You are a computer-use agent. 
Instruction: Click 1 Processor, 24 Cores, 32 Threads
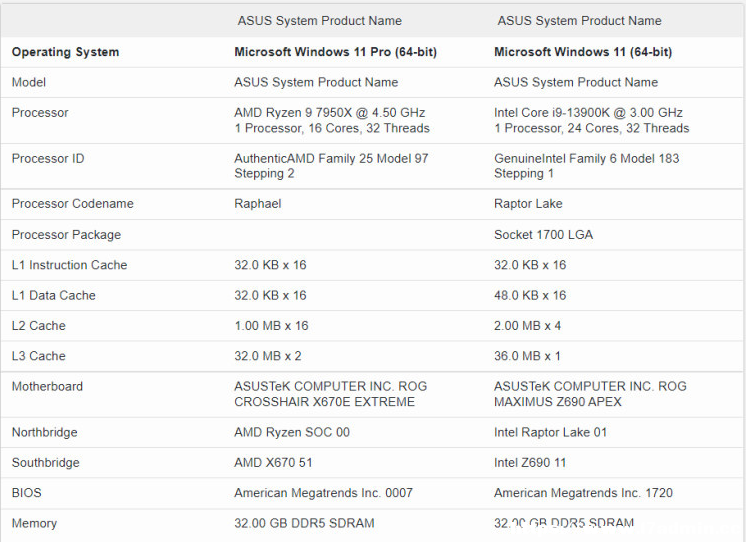click(591, 128)
